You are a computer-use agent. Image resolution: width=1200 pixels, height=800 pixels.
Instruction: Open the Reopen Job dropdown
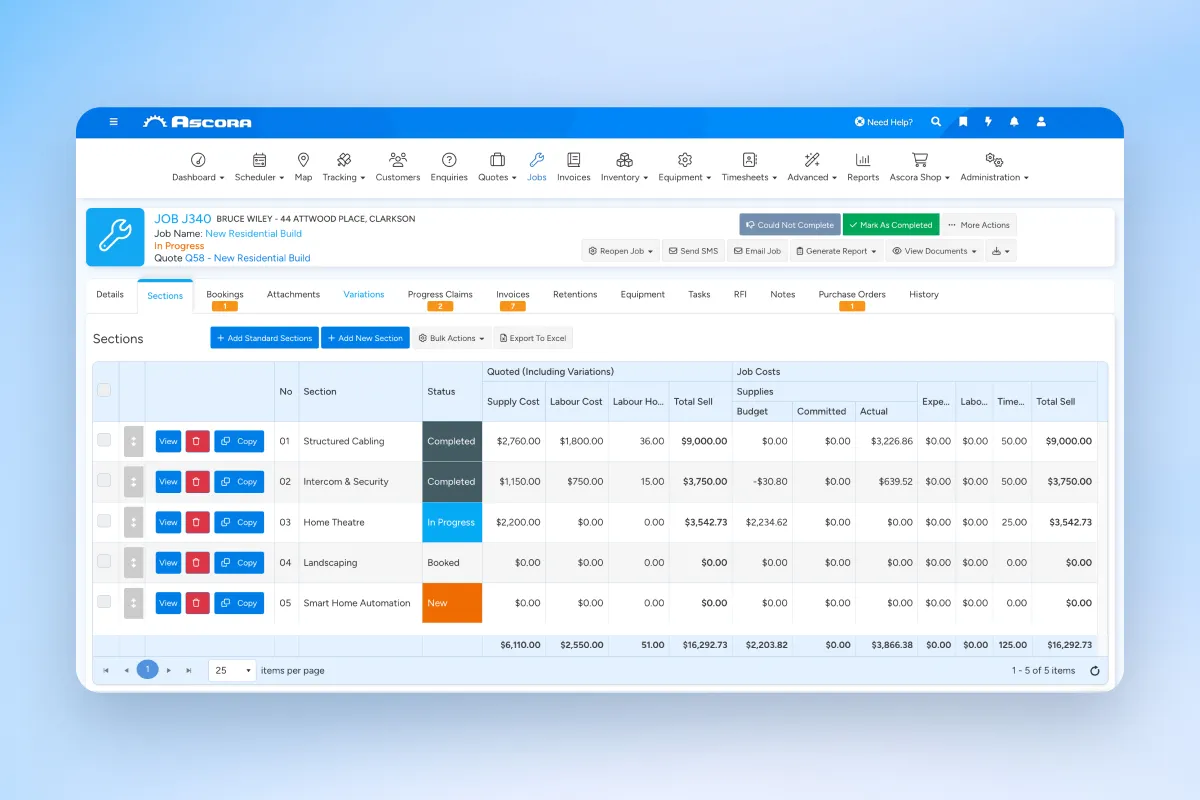[x=621, y=251]
